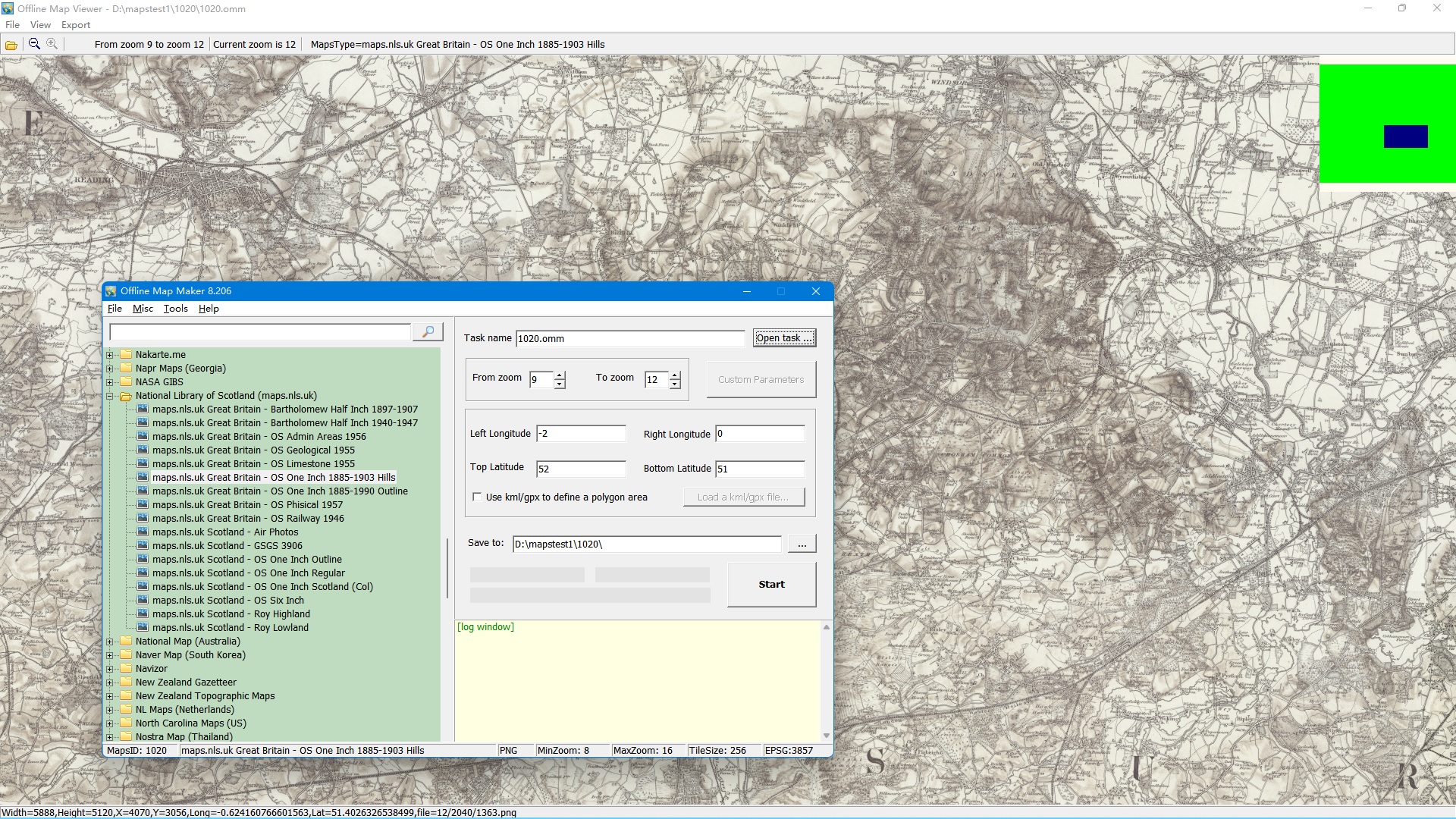Select OS One Inch Scotland (Col) row
This screenshot has height=819, width=1456.
(x=262, y=586)
